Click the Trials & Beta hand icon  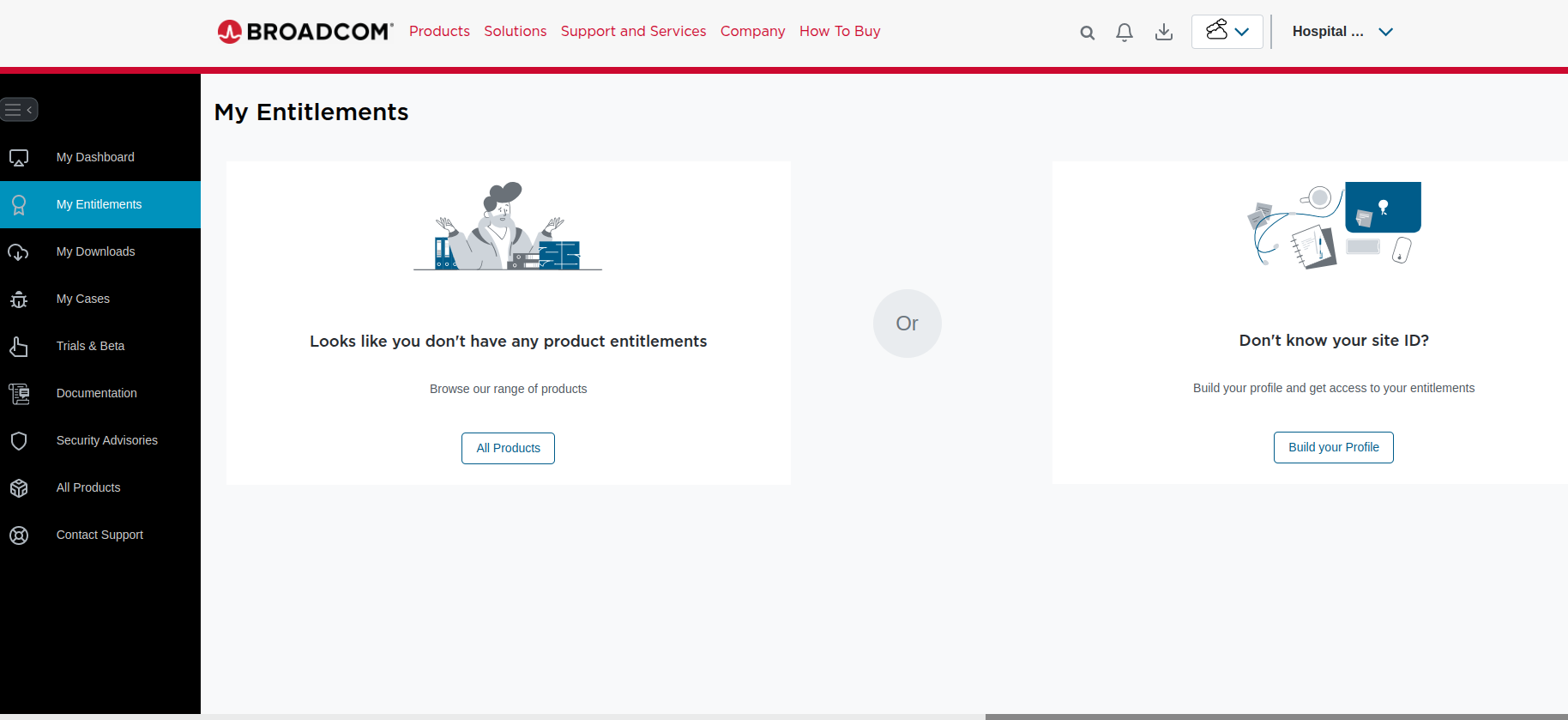pos(19,347)
